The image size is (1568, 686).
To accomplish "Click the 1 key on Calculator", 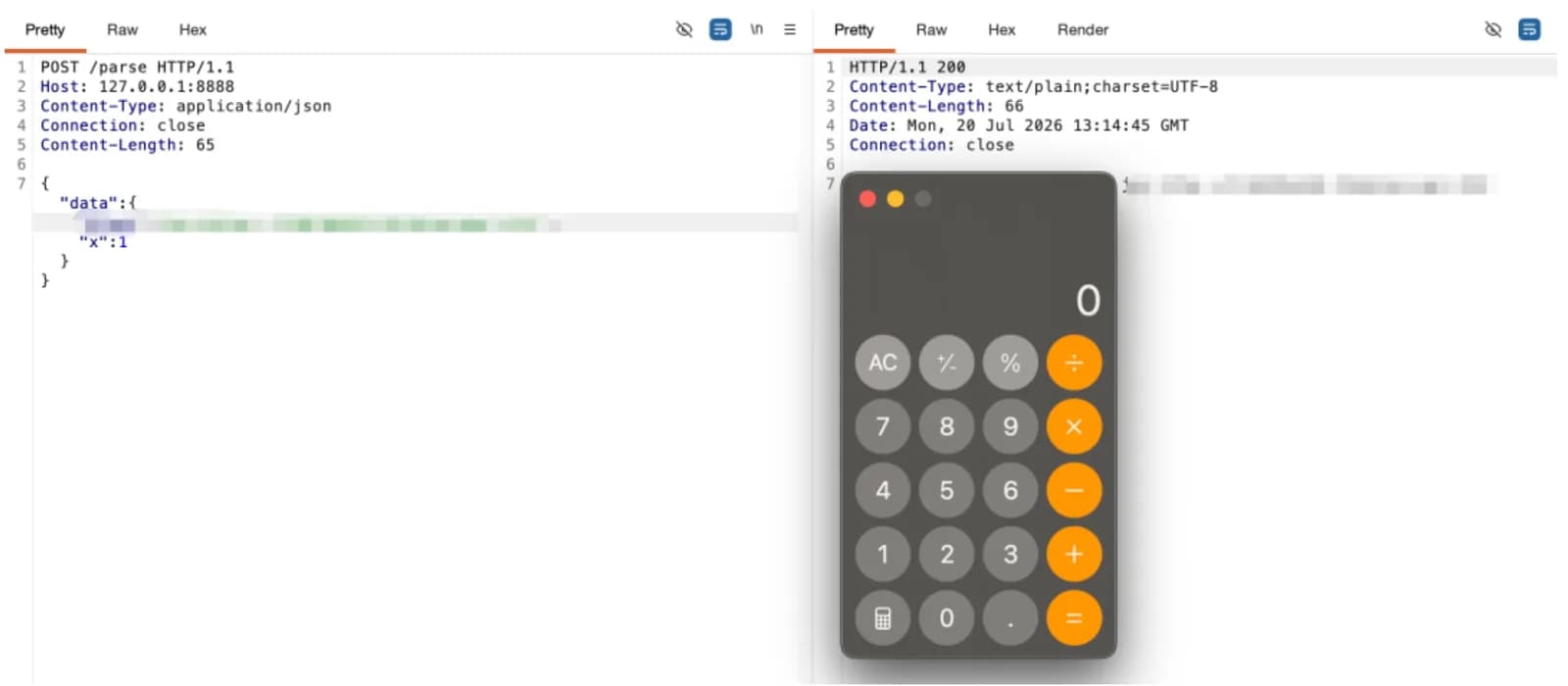I will tap(883, 554).
